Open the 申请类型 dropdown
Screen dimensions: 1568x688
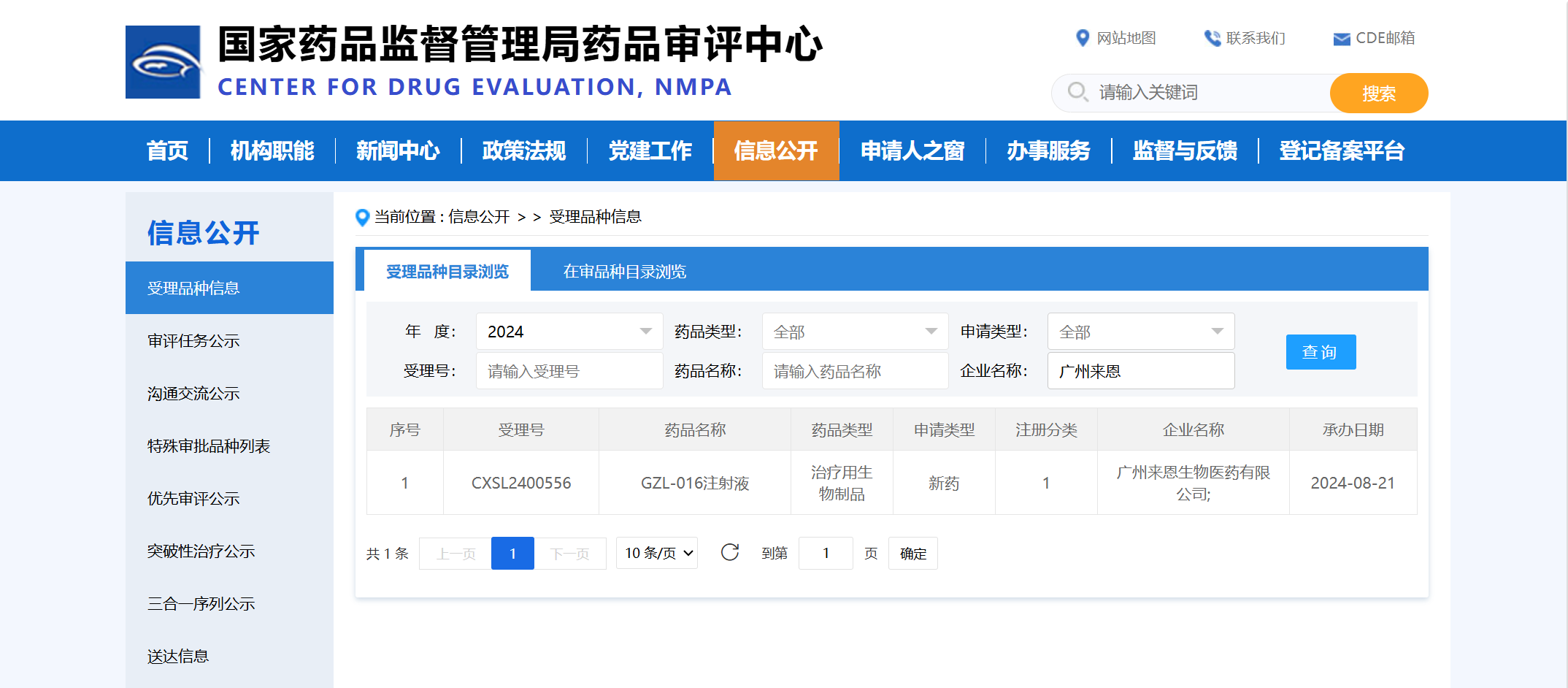[x=1141, y=332]
